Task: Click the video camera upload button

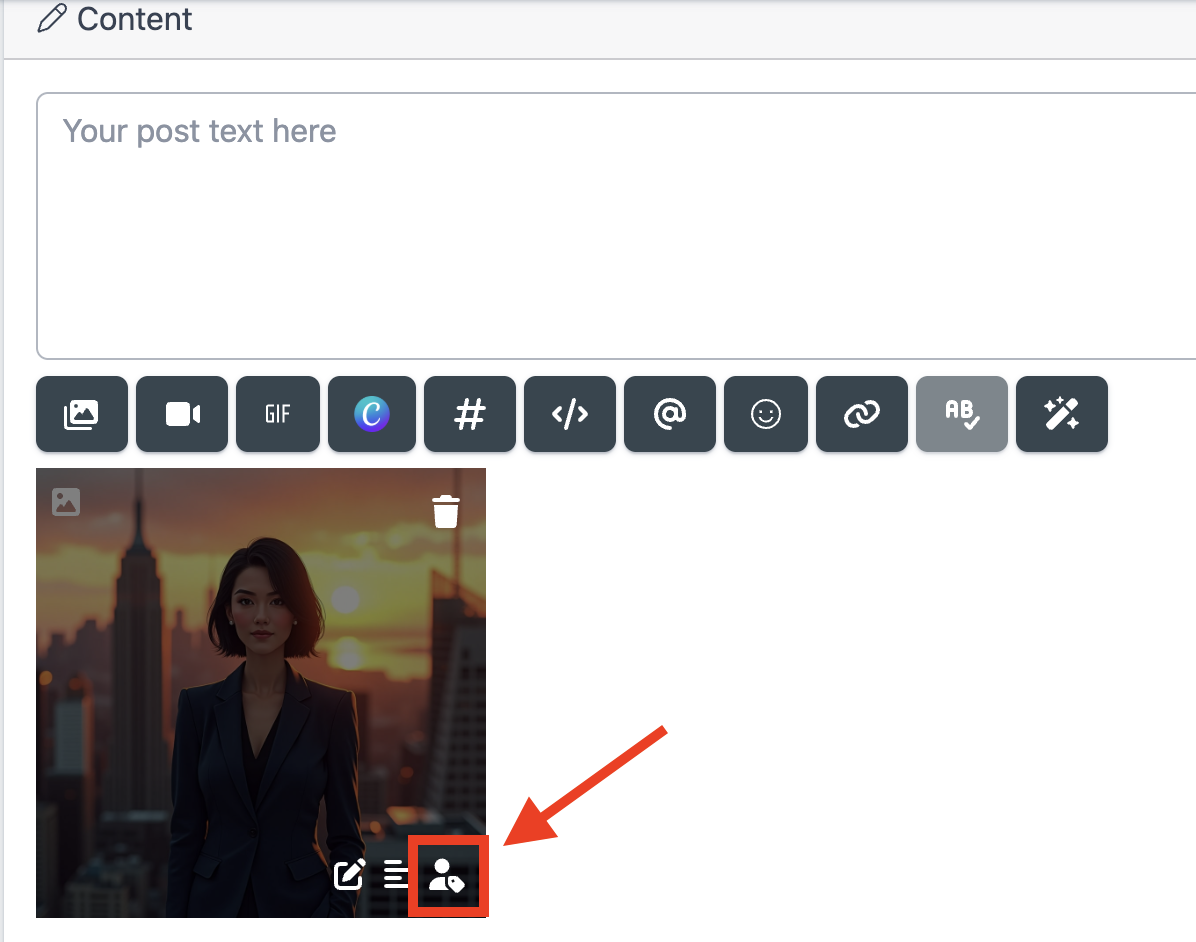Action: (182, 414)
